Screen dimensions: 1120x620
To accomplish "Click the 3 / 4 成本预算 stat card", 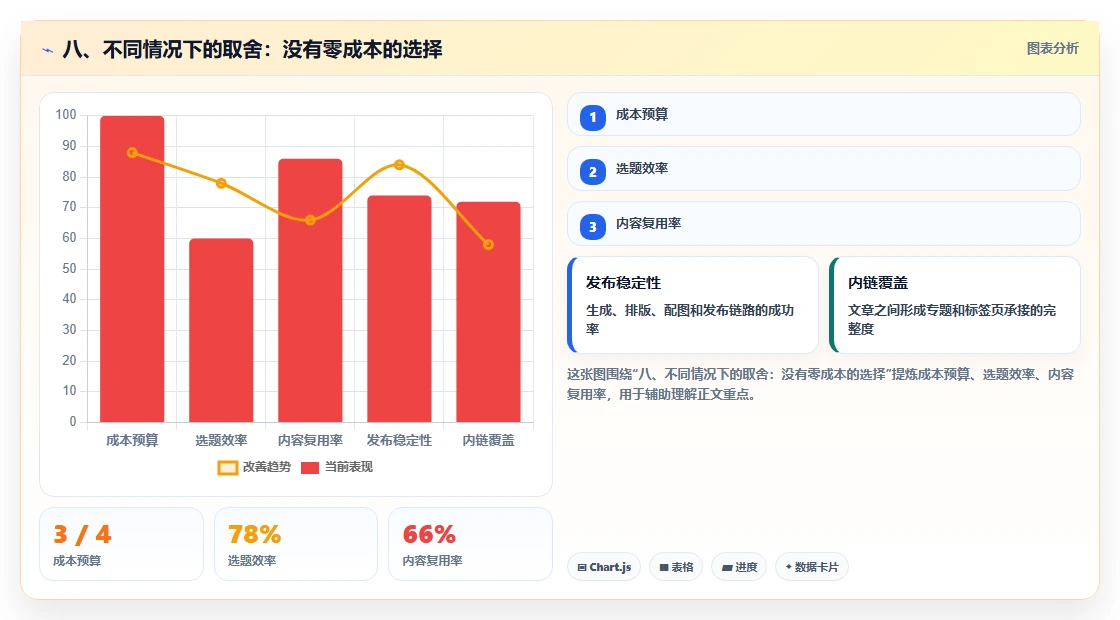I will (x=121, y=544).
